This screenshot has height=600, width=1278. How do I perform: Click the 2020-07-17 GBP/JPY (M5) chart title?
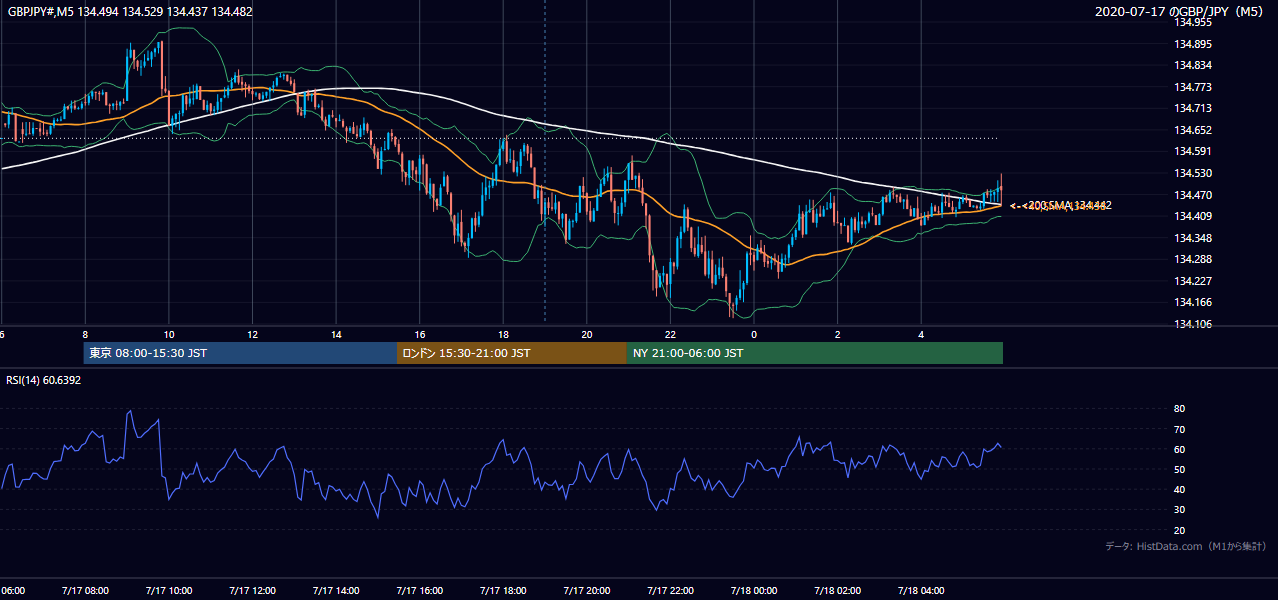[x=1179, y=12]
